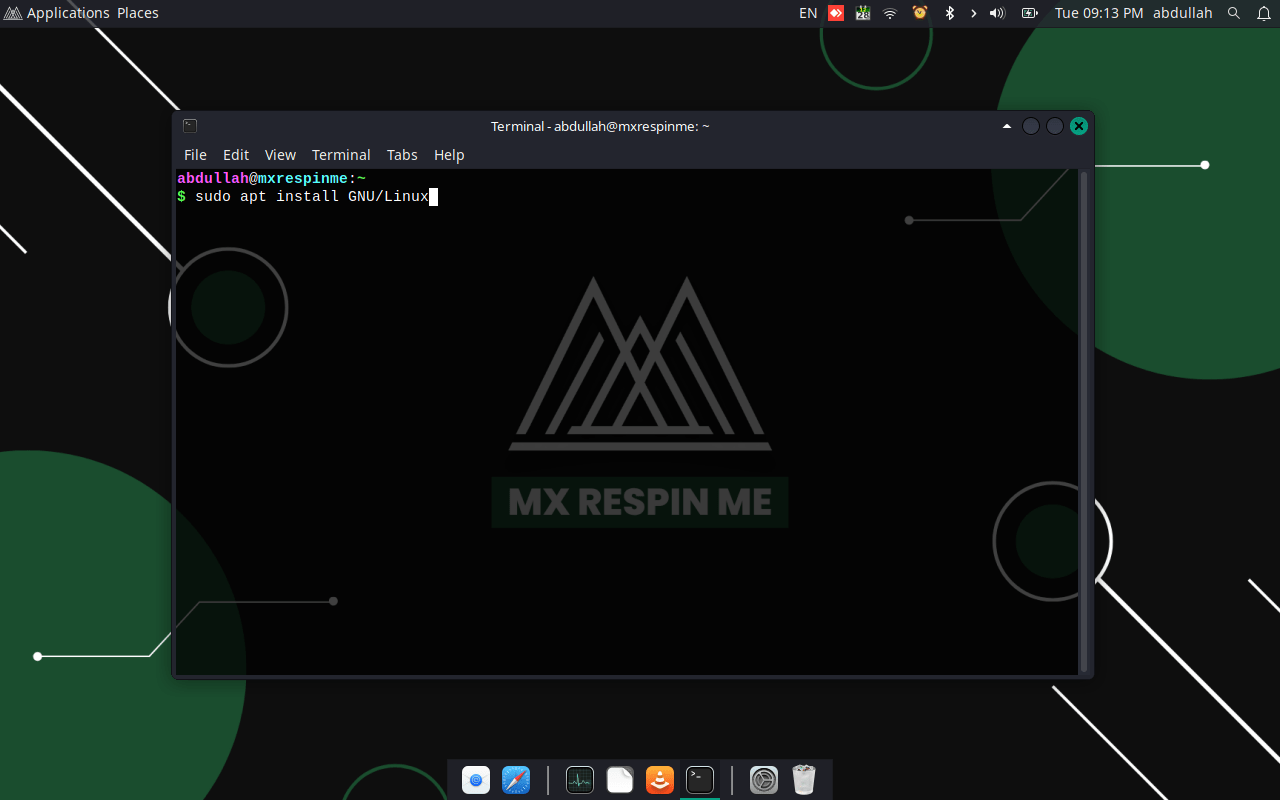Image resolution: width=1280 pixels, height=800 pixels.
Task: Open the search magnifier in top panel
Action: pyautogui.click(x=1234, y=13)
